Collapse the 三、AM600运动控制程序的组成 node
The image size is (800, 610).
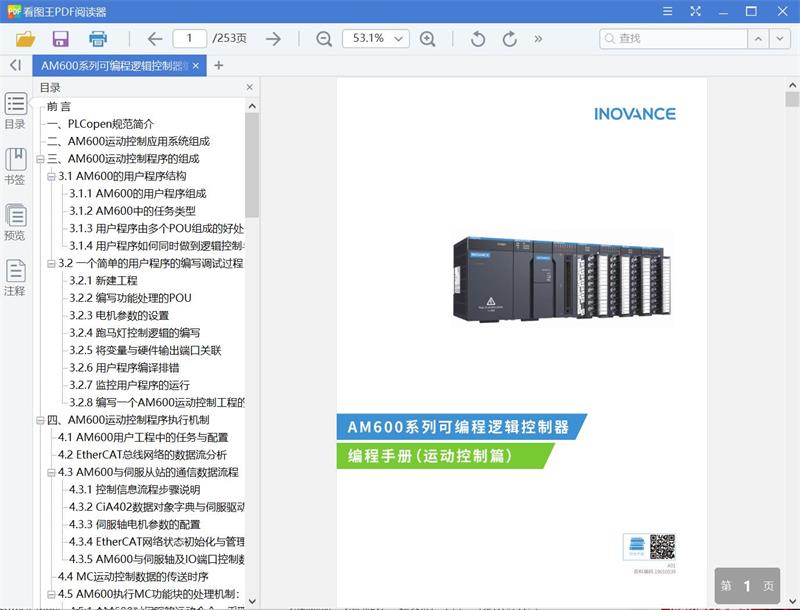[40, 159]
